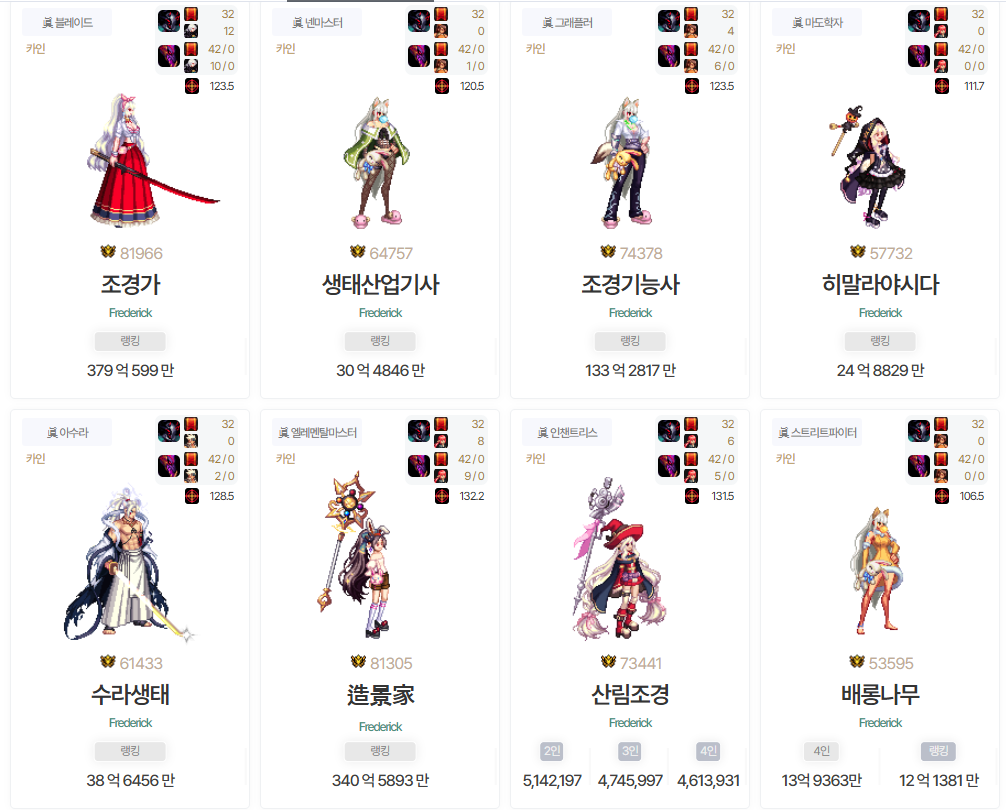Click the red crosshair icon next to 128.5
The width and height of the screenshot is (1006, 810).
(192, 496)
